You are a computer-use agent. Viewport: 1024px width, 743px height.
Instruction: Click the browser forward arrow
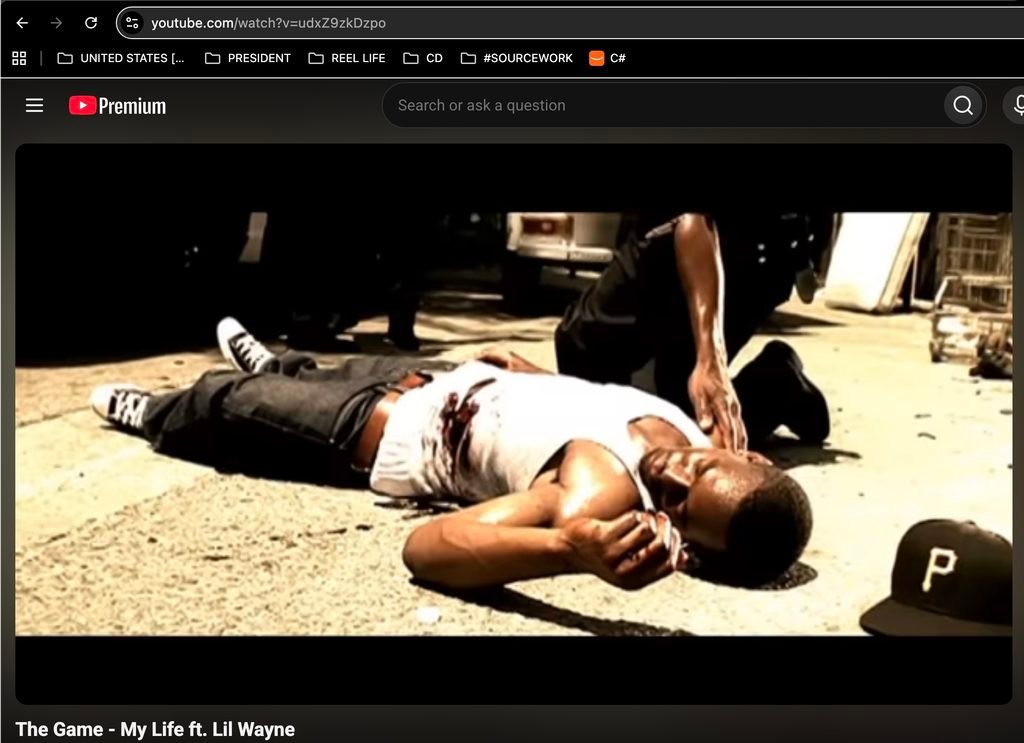click(x=56, y=23)
